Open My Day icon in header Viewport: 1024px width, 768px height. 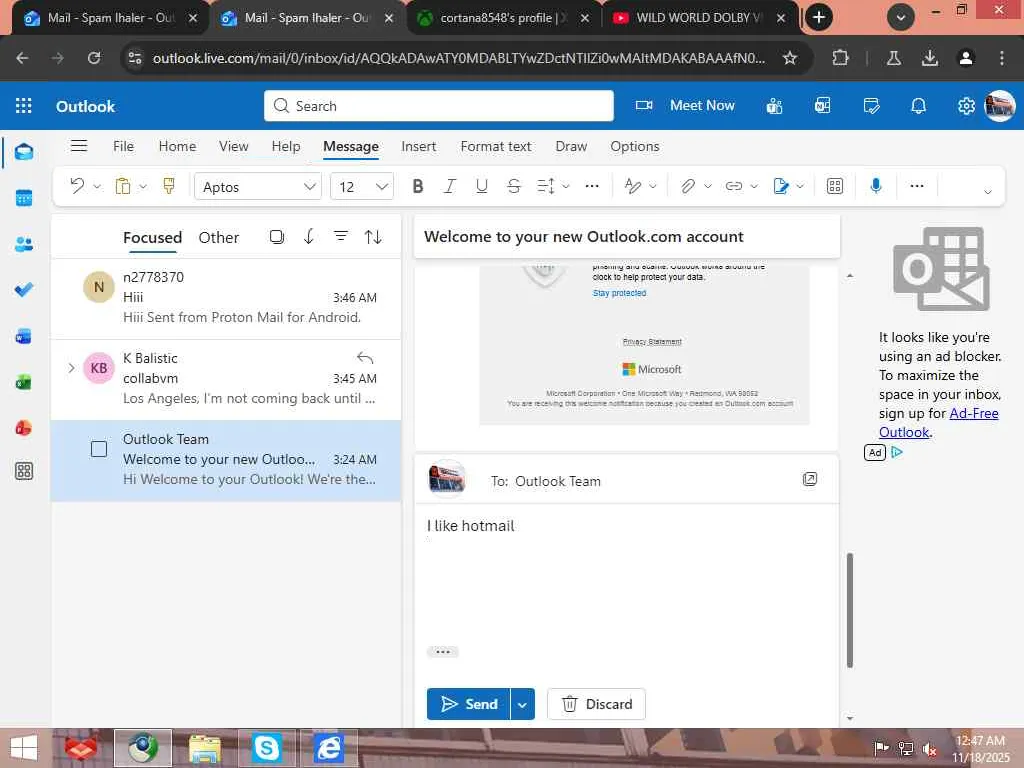pyautogui.click(x=871, y=106)
